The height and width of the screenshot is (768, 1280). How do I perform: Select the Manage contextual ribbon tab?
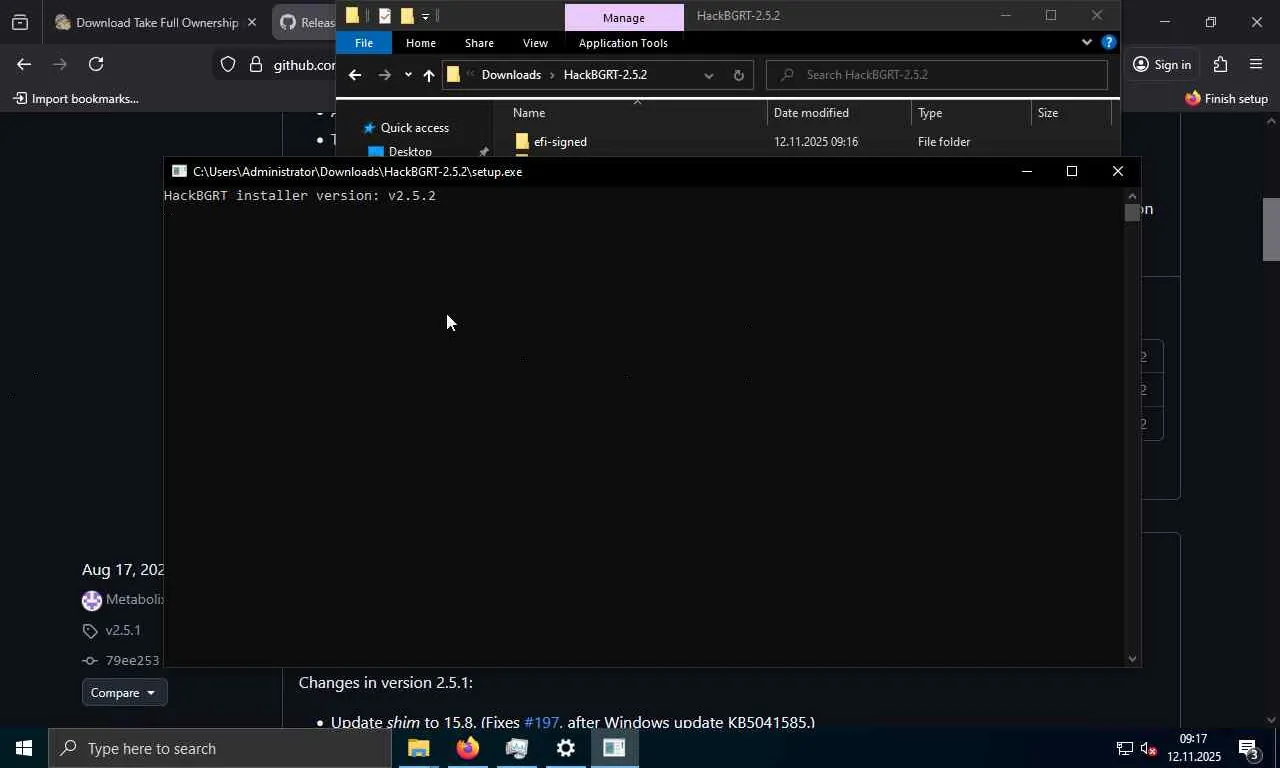tap(624, 17)
